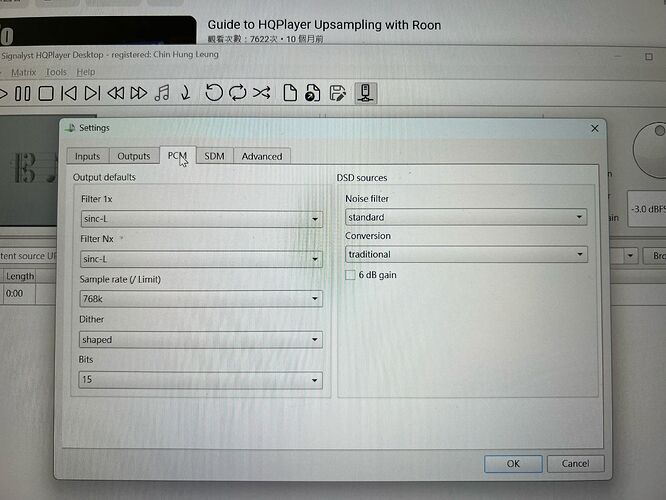Image resolution: width=666 pixels, height=500 pixels.
Task: Close the Settings dialog with X
Action: [x=595, y=128]
